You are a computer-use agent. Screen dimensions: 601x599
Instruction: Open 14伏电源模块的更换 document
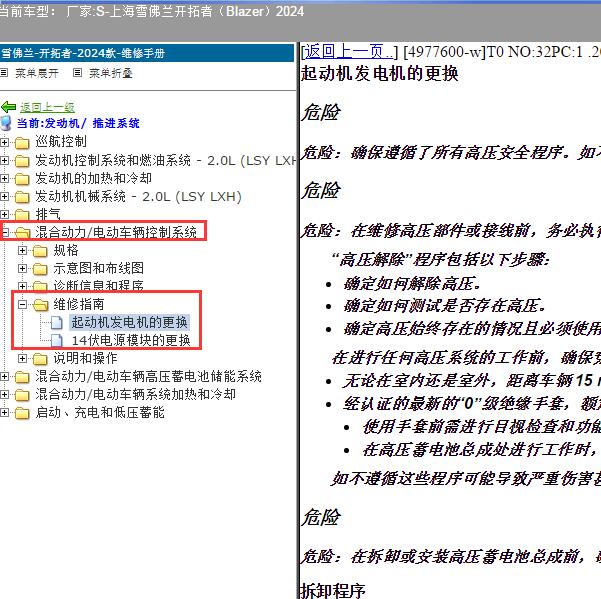[x=131, y=340]
